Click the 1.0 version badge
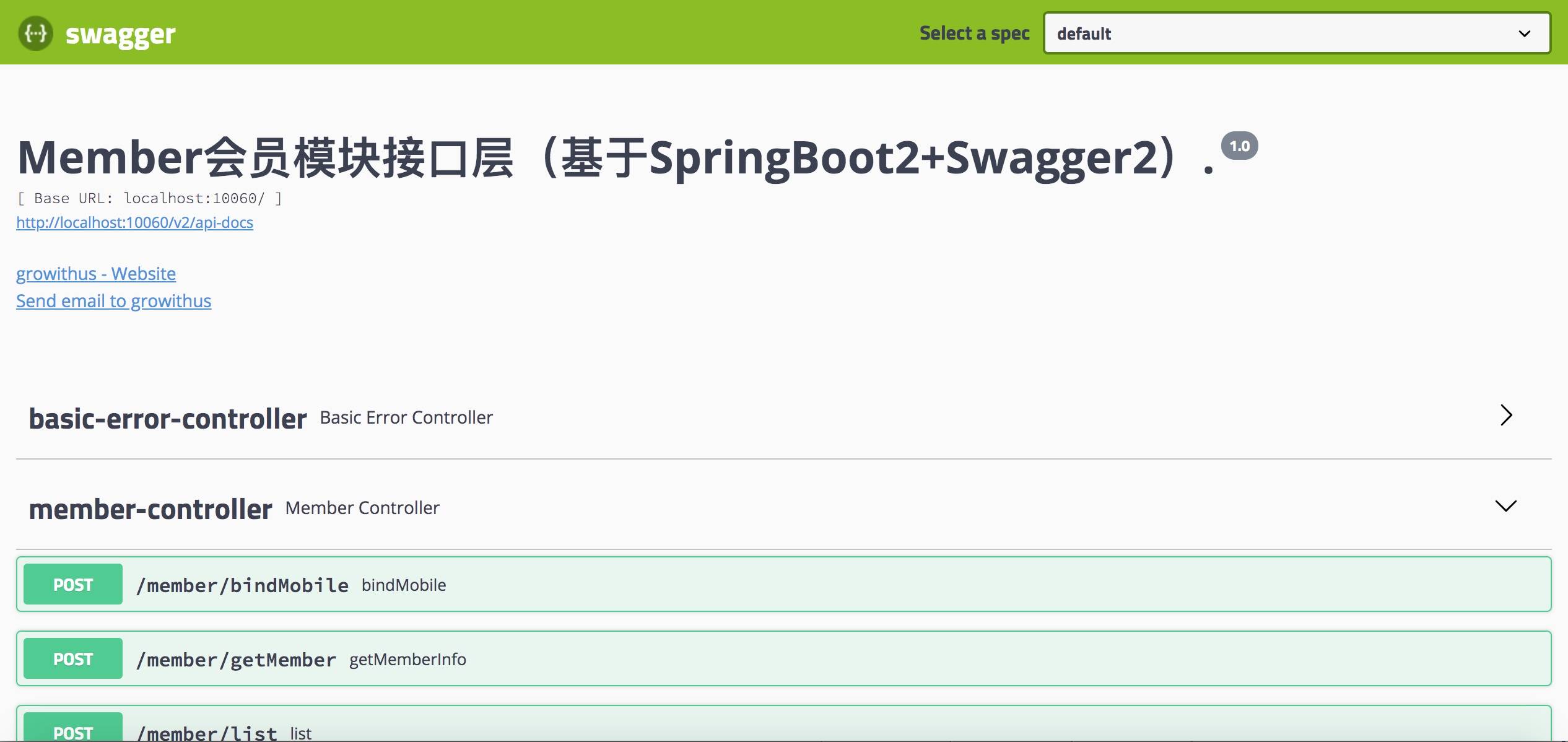Viewport: 1568px width, 742px height. click(x=1239, y=146)
